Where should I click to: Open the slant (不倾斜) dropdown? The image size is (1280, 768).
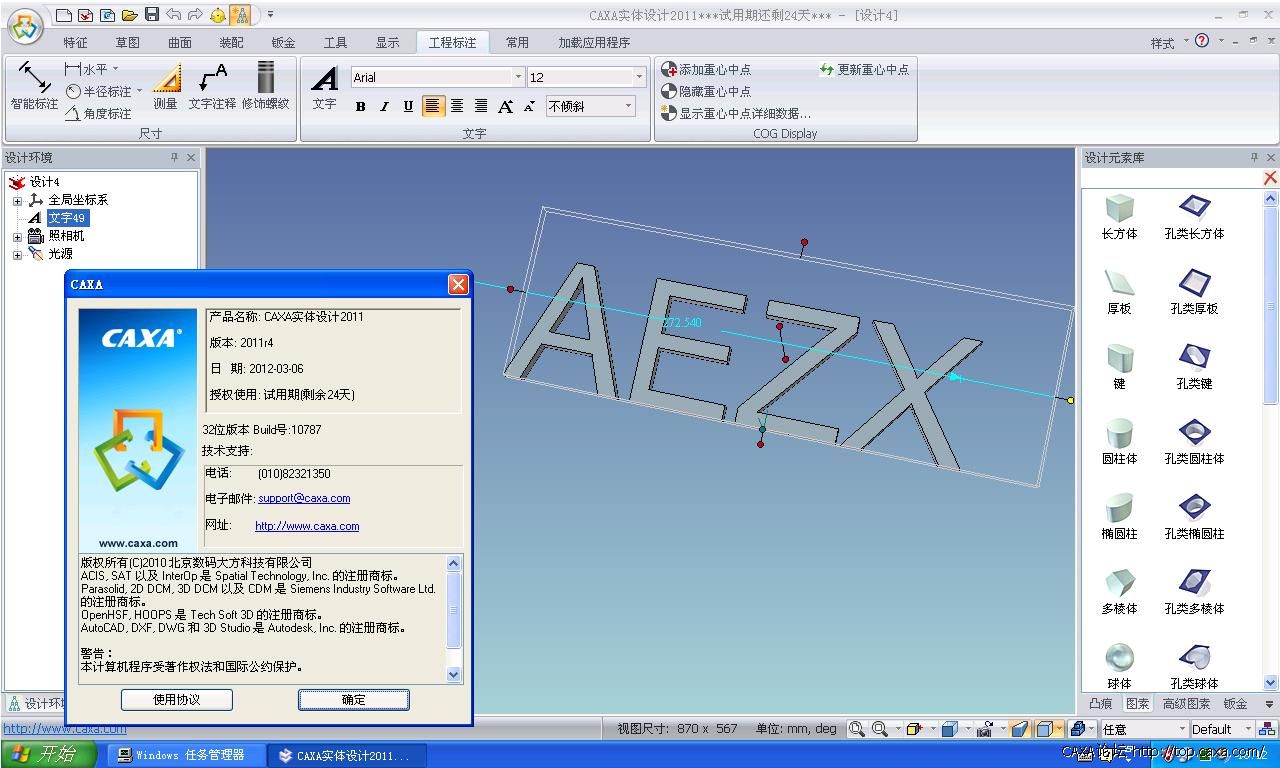pos(628,106)
